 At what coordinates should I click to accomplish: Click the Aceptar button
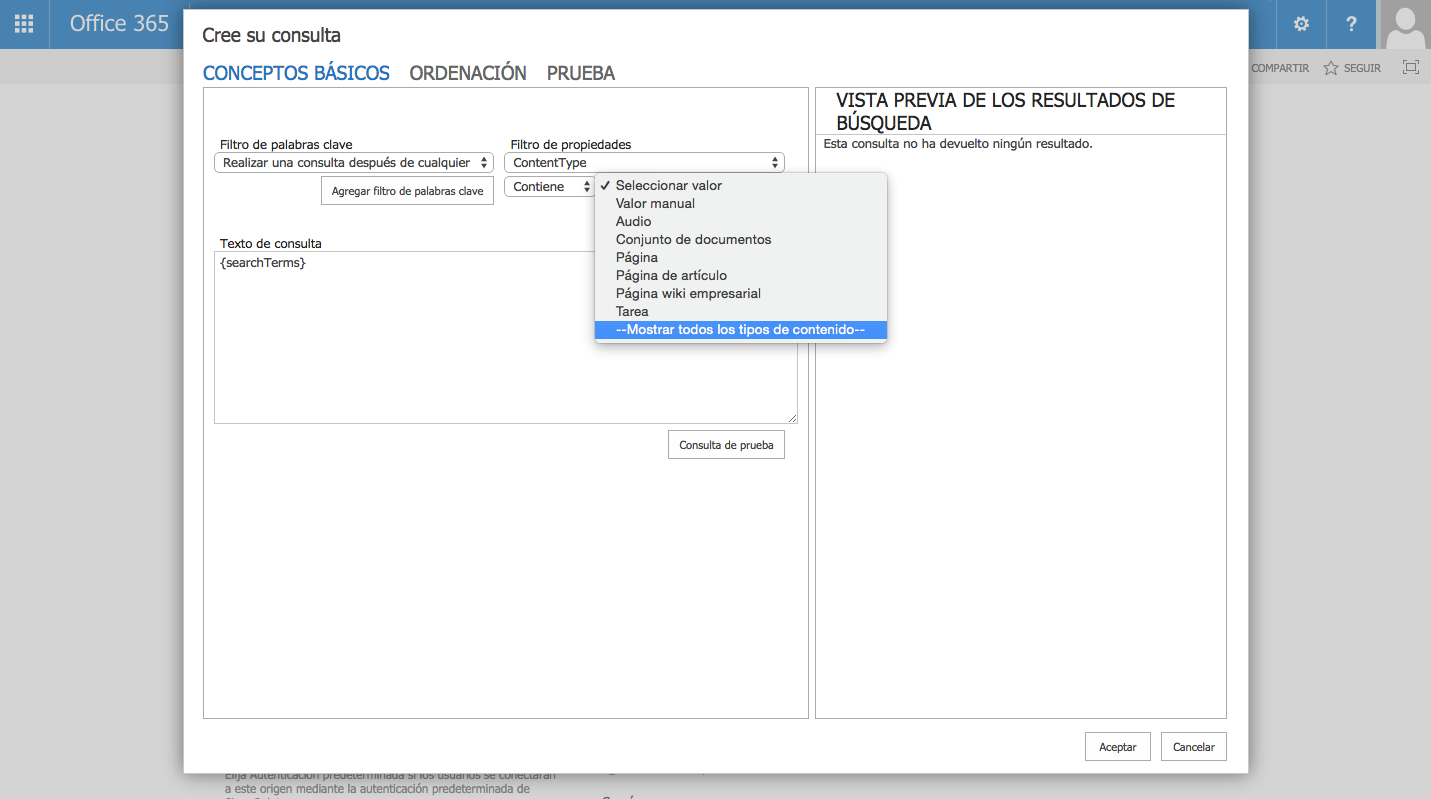click(1117, 746)
